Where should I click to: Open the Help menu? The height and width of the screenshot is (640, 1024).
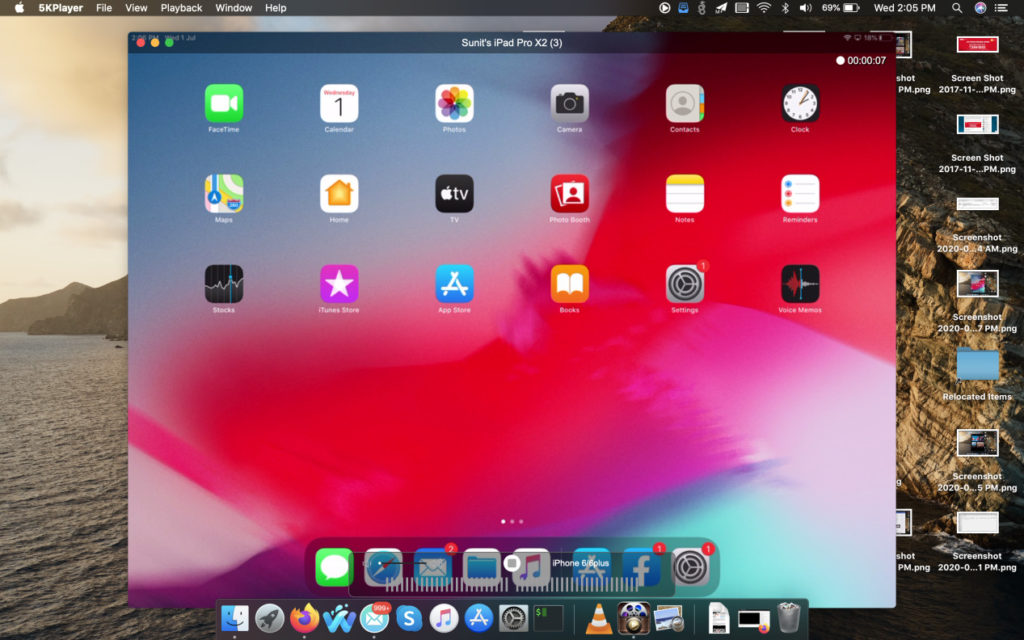coord(276,8)
